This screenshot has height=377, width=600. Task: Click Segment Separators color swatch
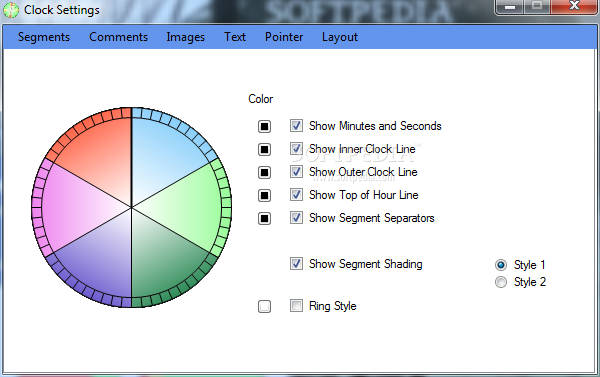(264, 218)
